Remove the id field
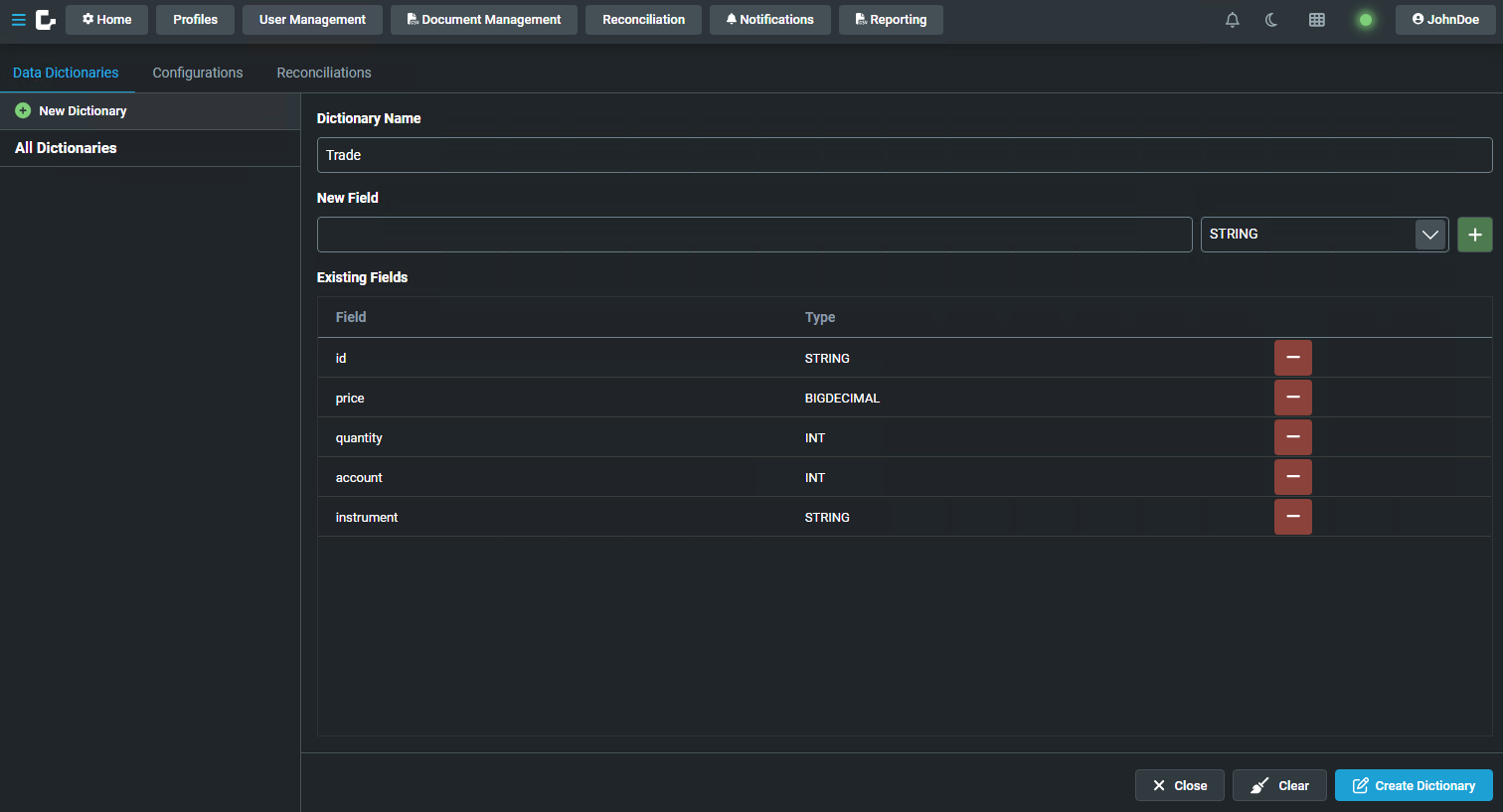Screen dimensions: 1503x812 click(1292, 358)
